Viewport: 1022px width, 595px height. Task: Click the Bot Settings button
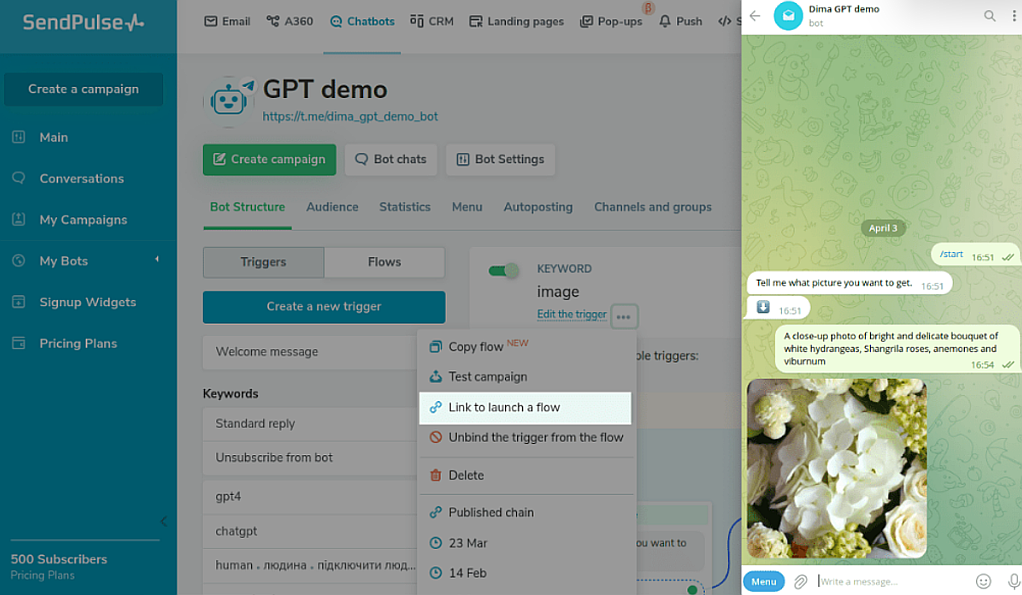(x=501, y=160)
